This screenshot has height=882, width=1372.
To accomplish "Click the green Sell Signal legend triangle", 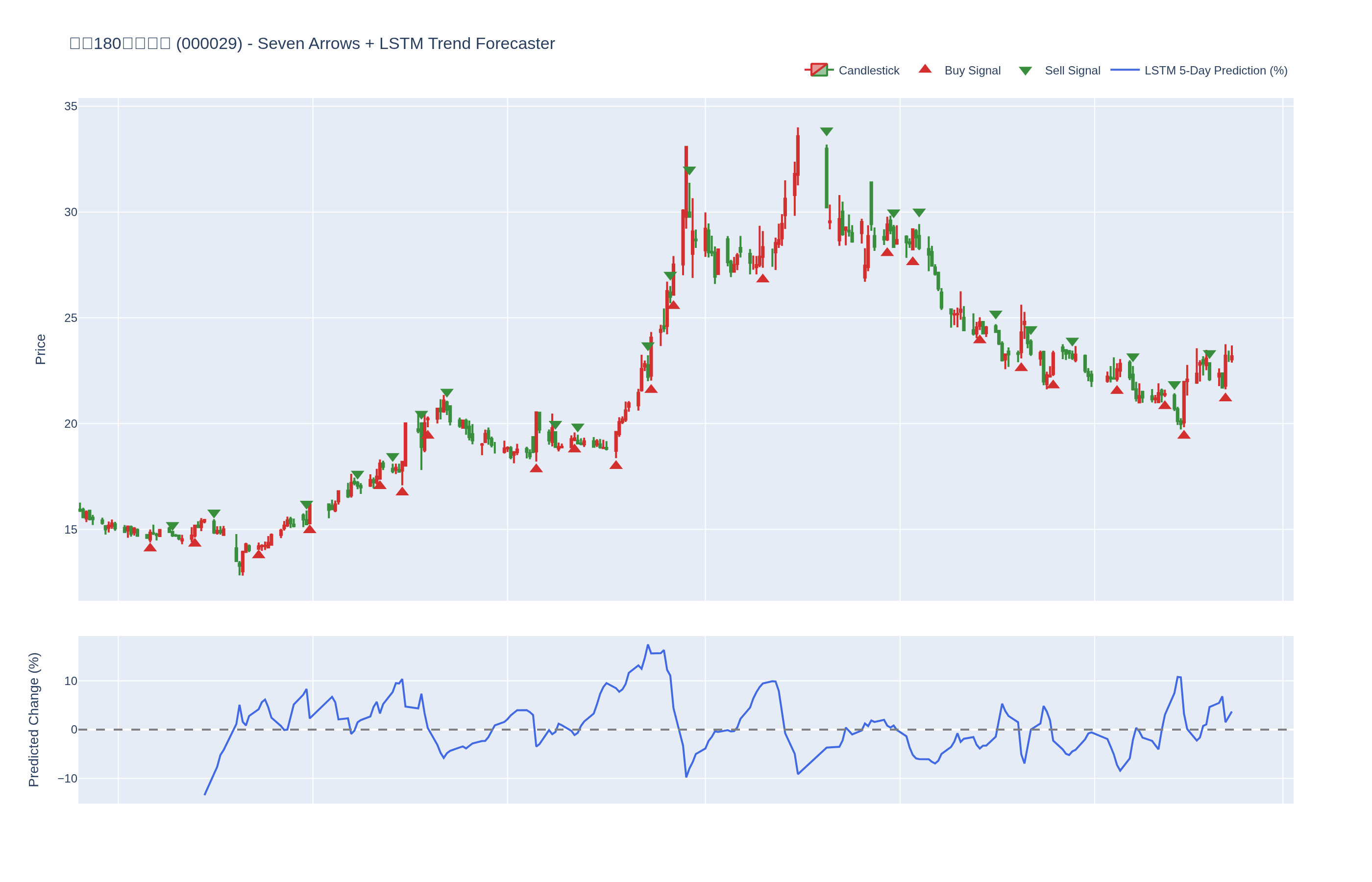I will 1025,71.
